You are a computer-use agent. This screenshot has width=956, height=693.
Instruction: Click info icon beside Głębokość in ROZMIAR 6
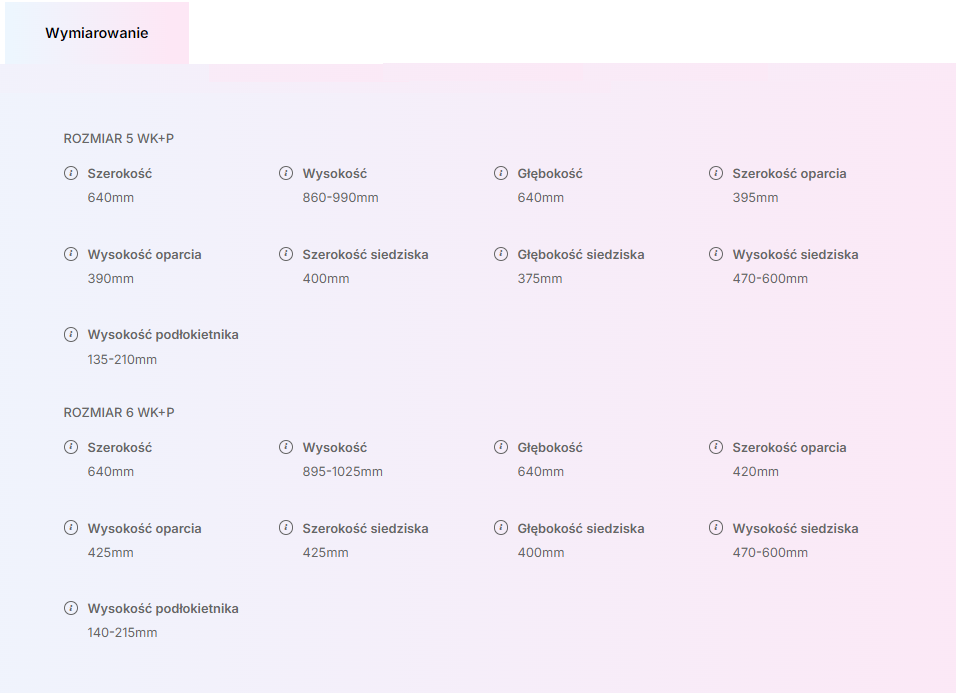tap(501, 447)
